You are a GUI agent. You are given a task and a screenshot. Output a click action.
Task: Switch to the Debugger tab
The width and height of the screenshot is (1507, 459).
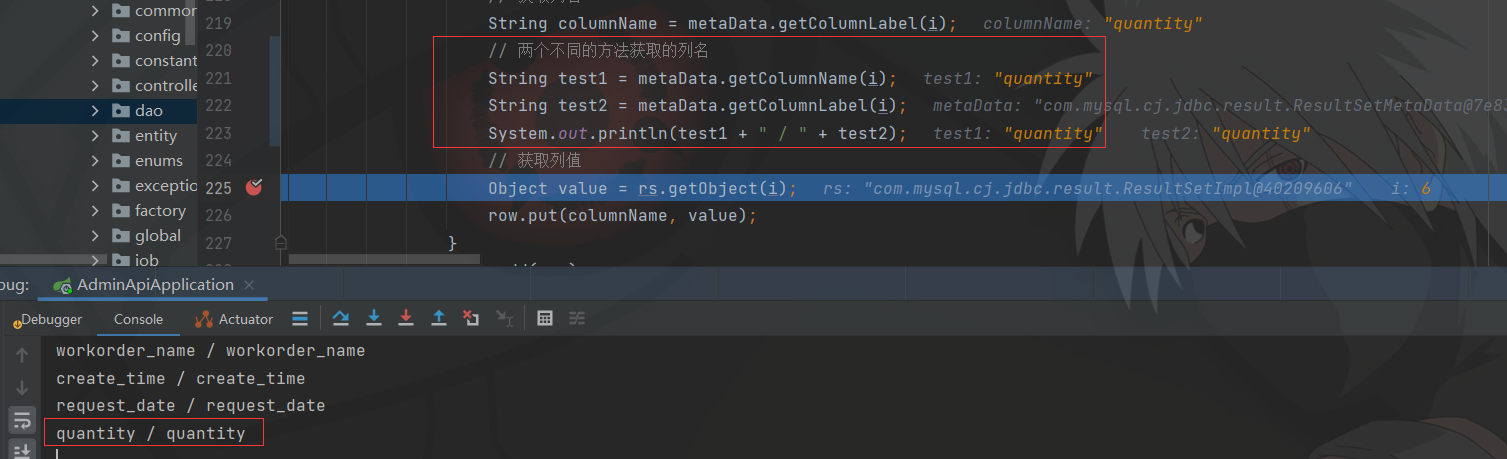coord(47,319)
